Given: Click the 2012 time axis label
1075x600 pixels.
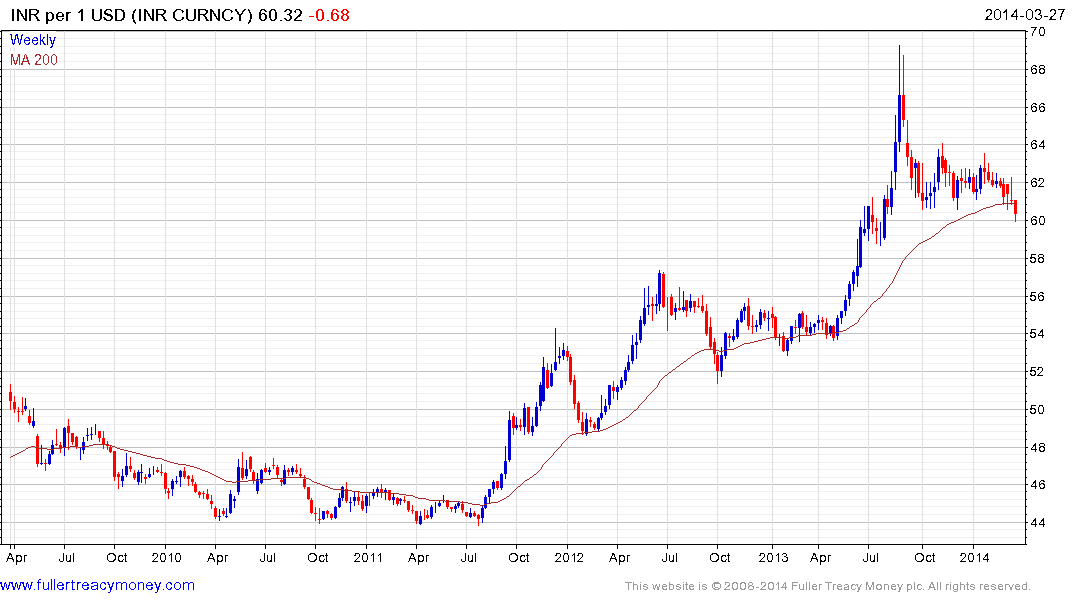Looking at the screenshot, I should click(569, 557).
